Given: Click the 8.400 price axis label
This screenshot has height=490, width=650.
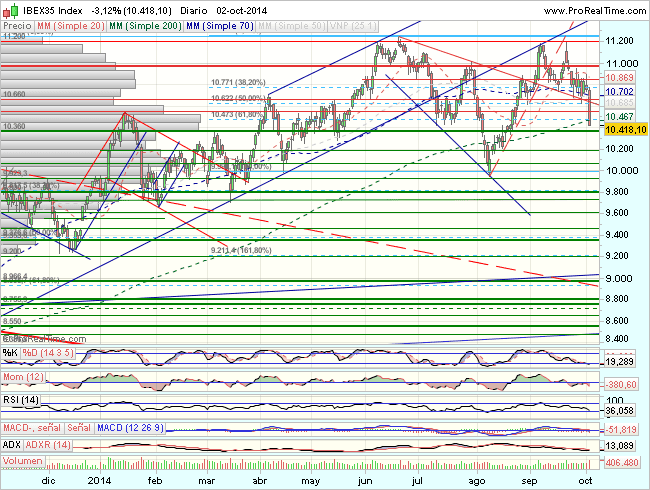Looking at the screenshot, I should 617,339.
